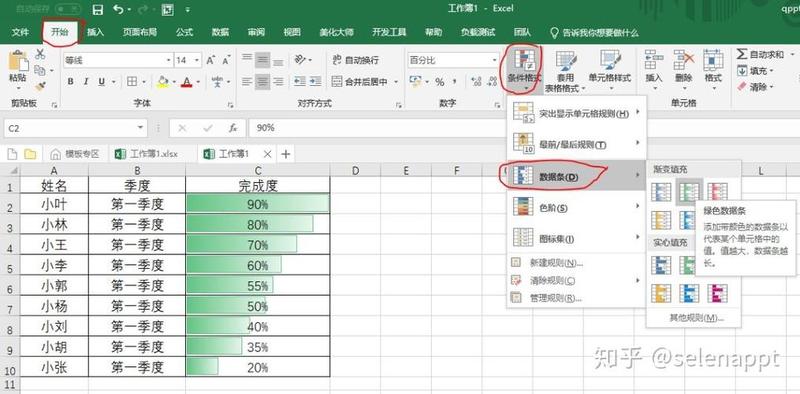Image resolution: width=800 pixels, height=394 pixels.
Task: Toggle Bold formatting button
Action: pos(70,82)
